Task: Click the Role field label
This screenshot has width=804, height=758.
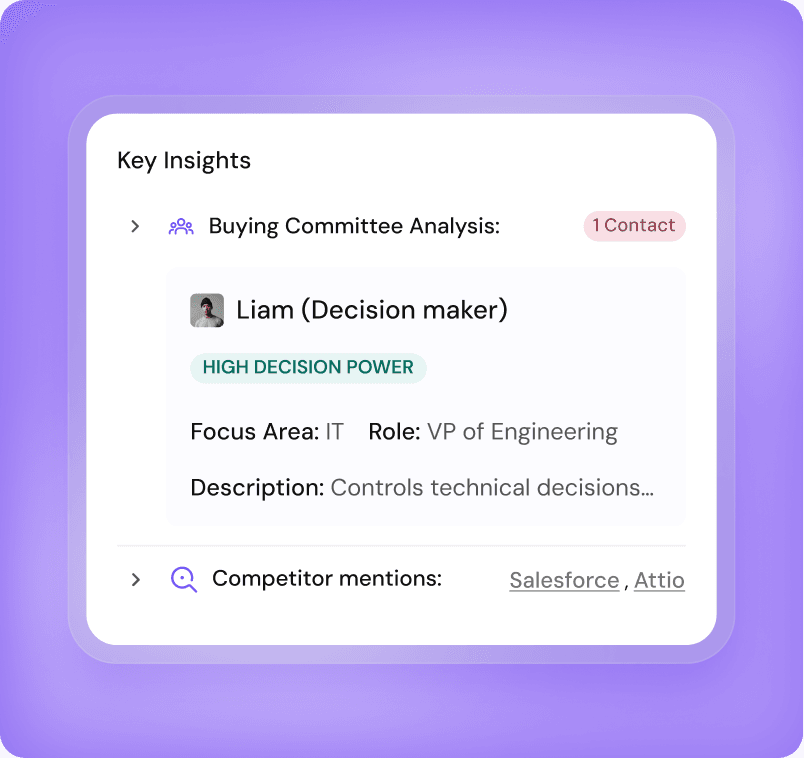Action: [x=394, y=432]
